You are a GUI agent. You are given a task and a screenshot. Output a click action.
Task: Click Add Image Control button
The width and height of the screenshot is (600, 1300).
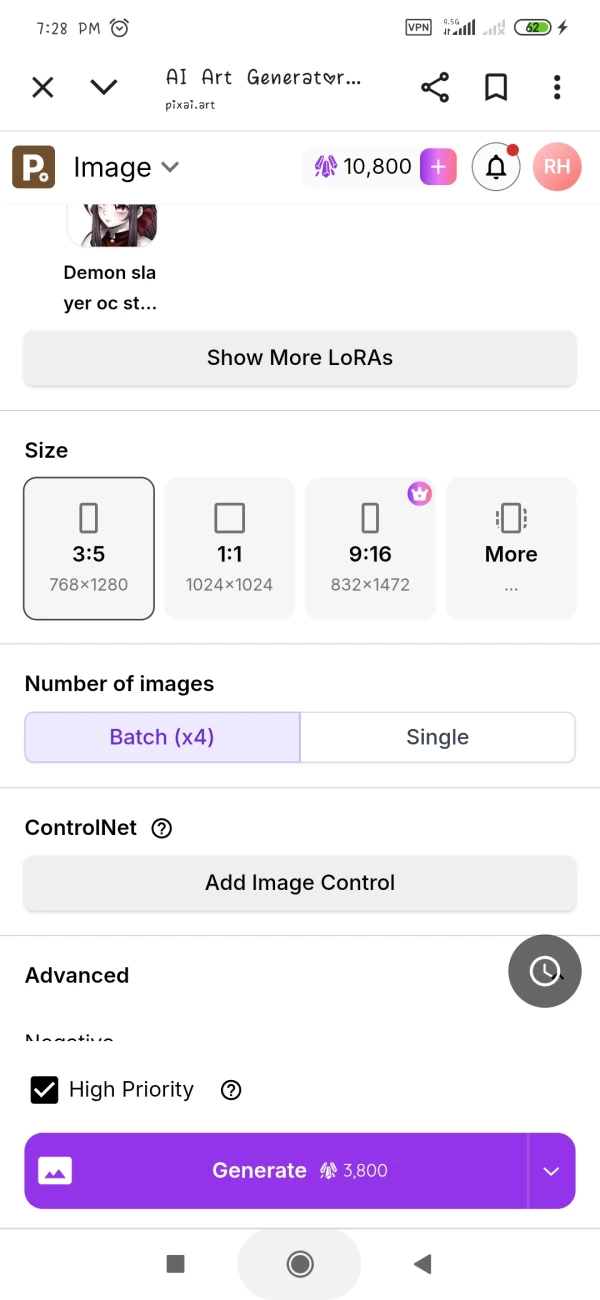coord(300,883)
